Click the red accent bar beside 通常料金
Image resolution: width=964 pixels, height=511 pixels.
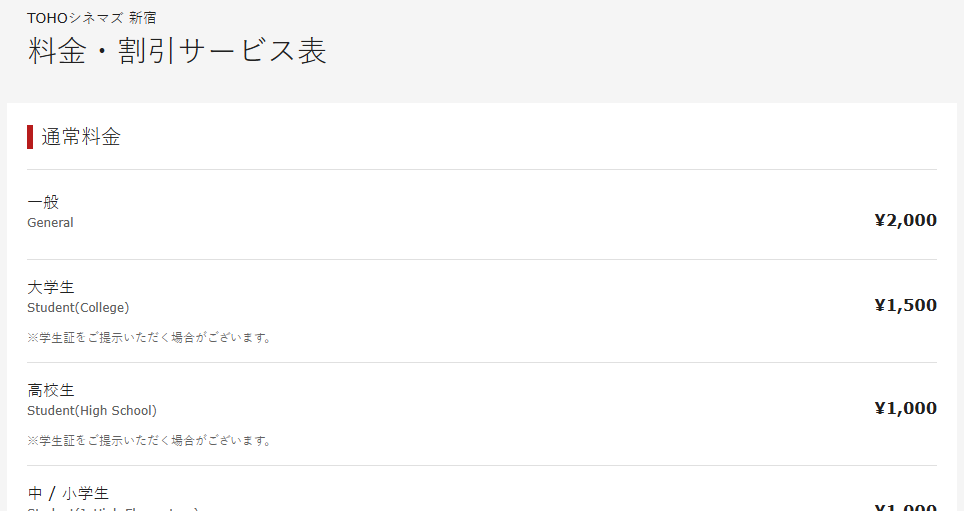point(30,137)
